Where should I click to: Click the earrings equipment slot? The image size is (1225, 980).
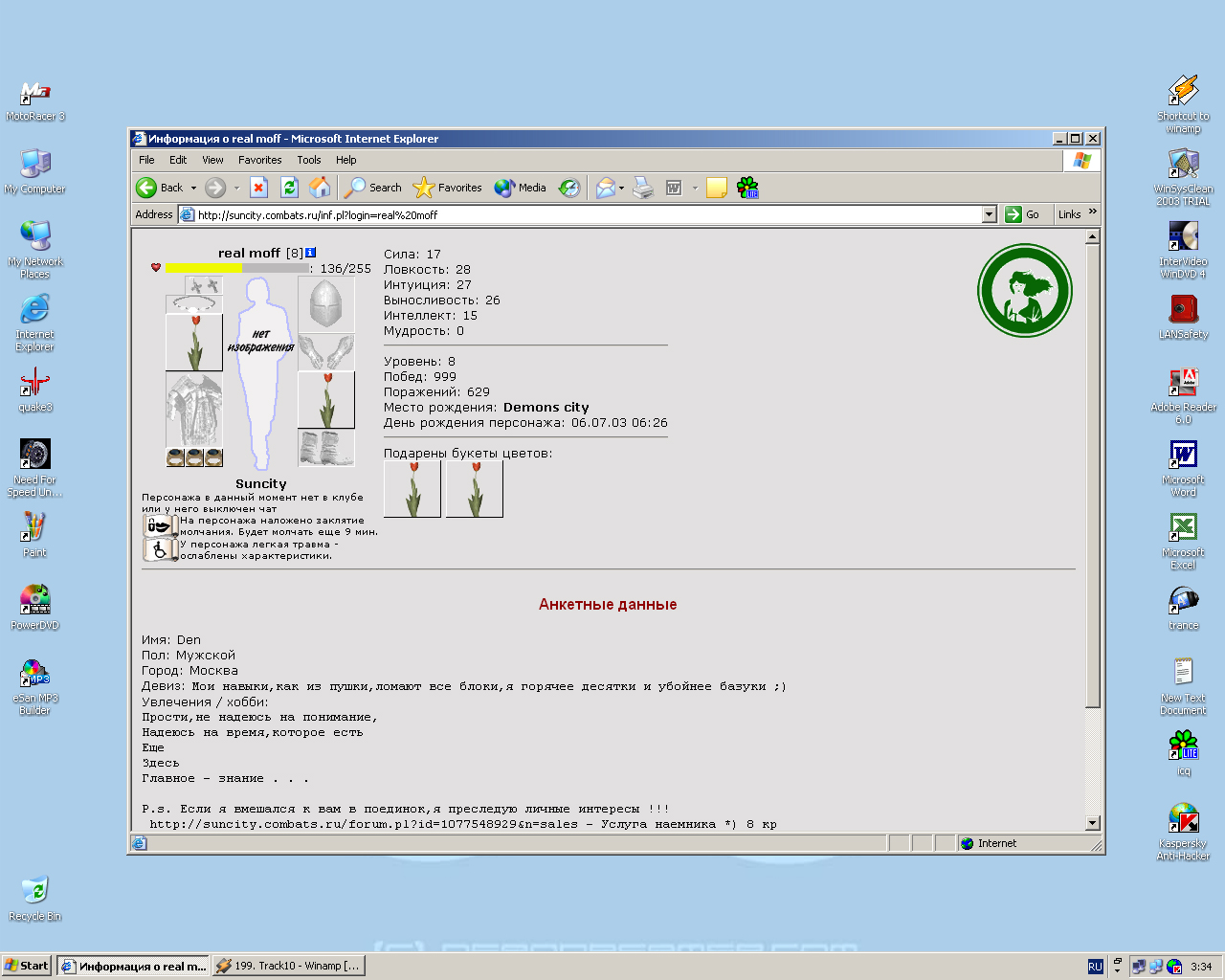tap(204, 285)
